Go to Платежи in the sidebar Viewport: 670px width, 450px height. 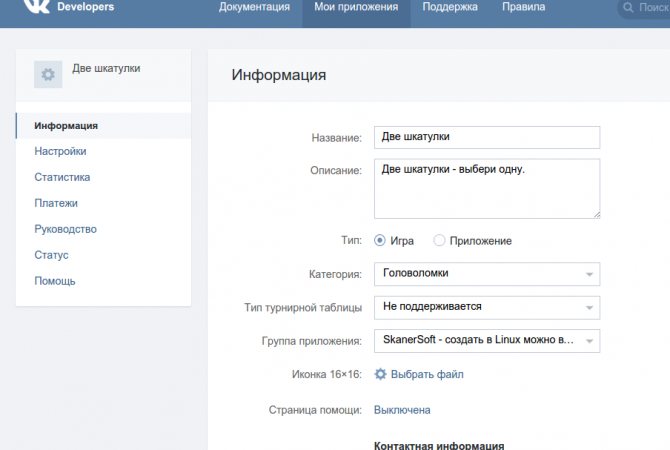click(56, 203)
